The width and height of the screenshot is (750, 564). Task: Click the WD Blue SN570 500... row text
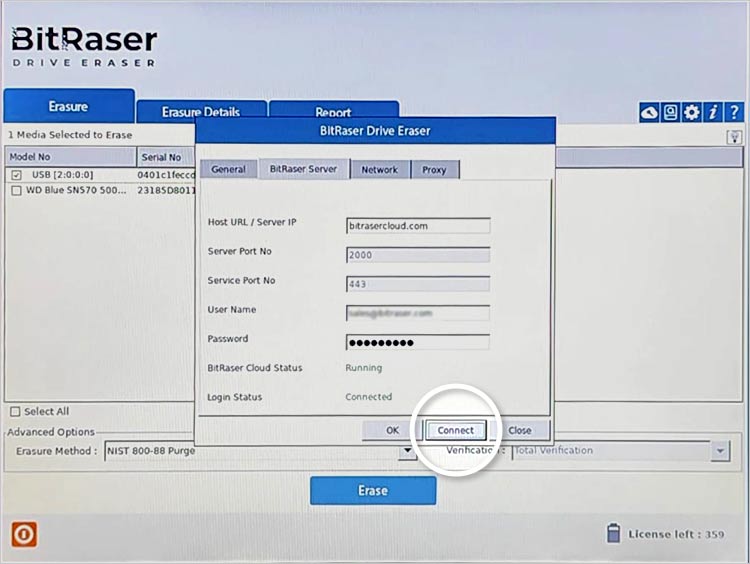[x=76, y=190]
